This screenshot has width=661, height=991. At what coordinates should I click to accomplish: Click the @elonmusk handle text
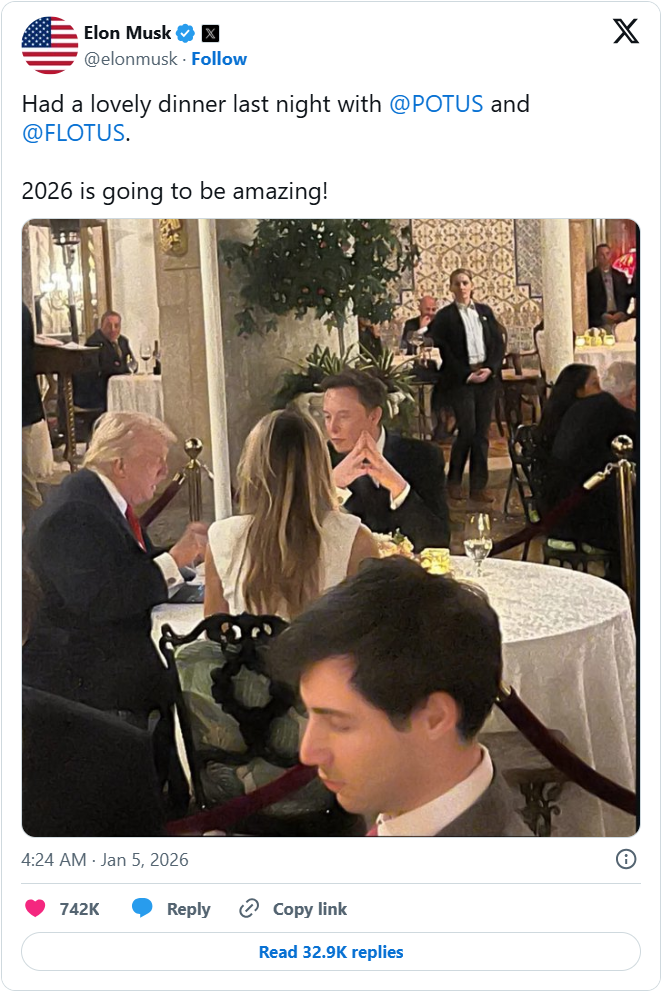(x=129, y=59)
